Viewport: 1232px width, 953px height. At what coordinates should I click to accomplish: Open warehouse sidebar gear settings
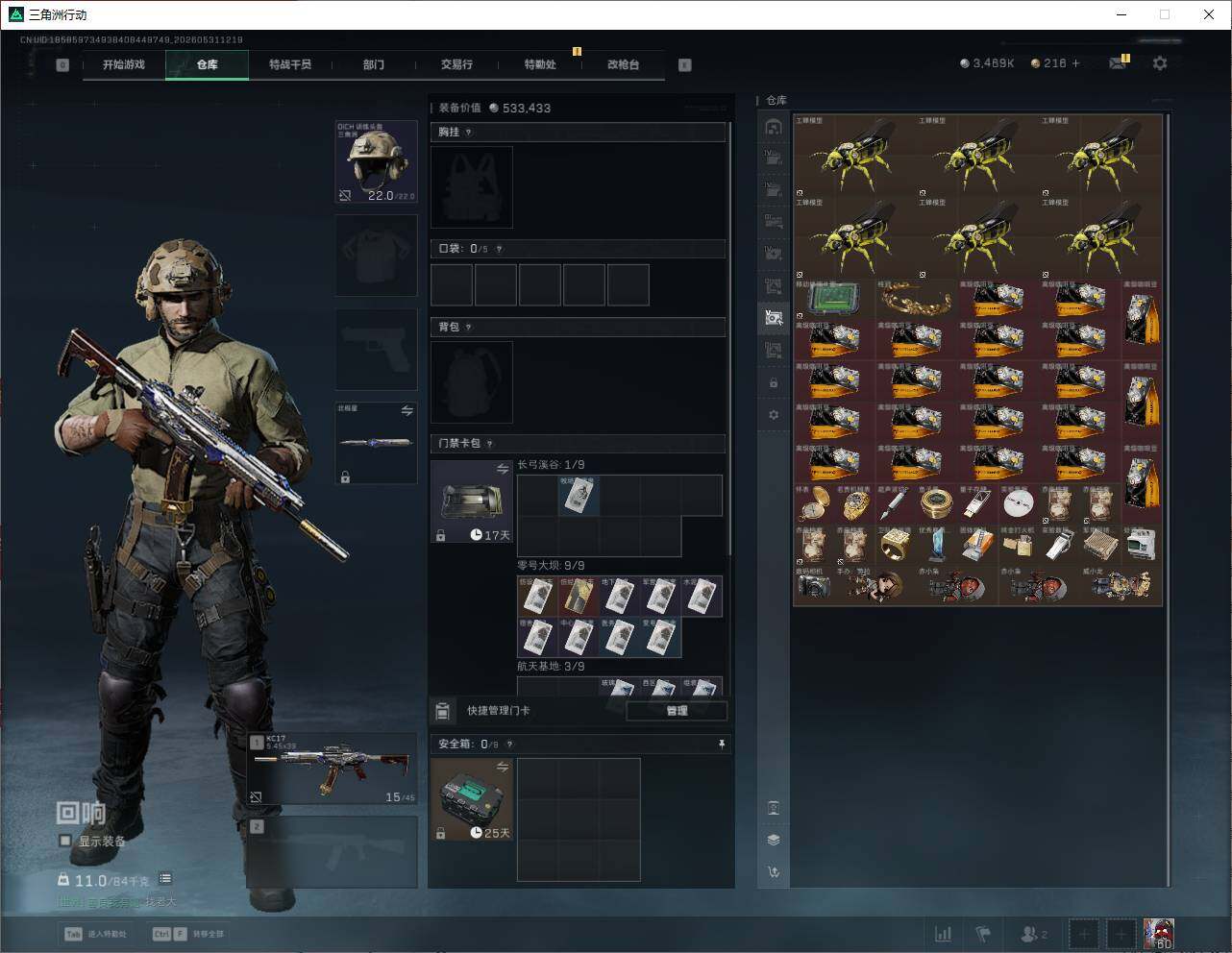click(774, 415)
